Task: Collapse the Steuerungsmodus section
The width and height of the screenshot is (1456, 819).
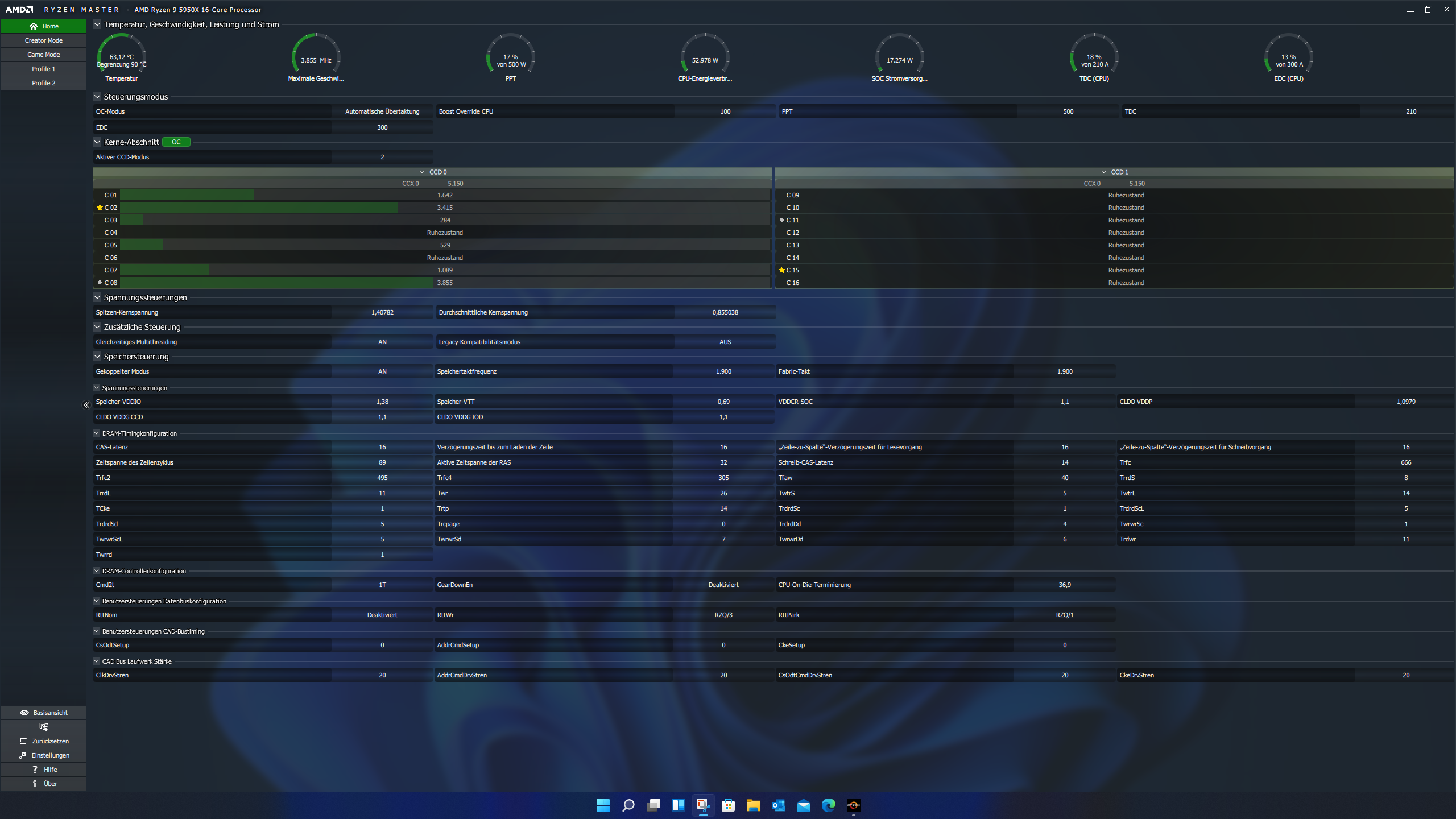Action: point(97,97)
